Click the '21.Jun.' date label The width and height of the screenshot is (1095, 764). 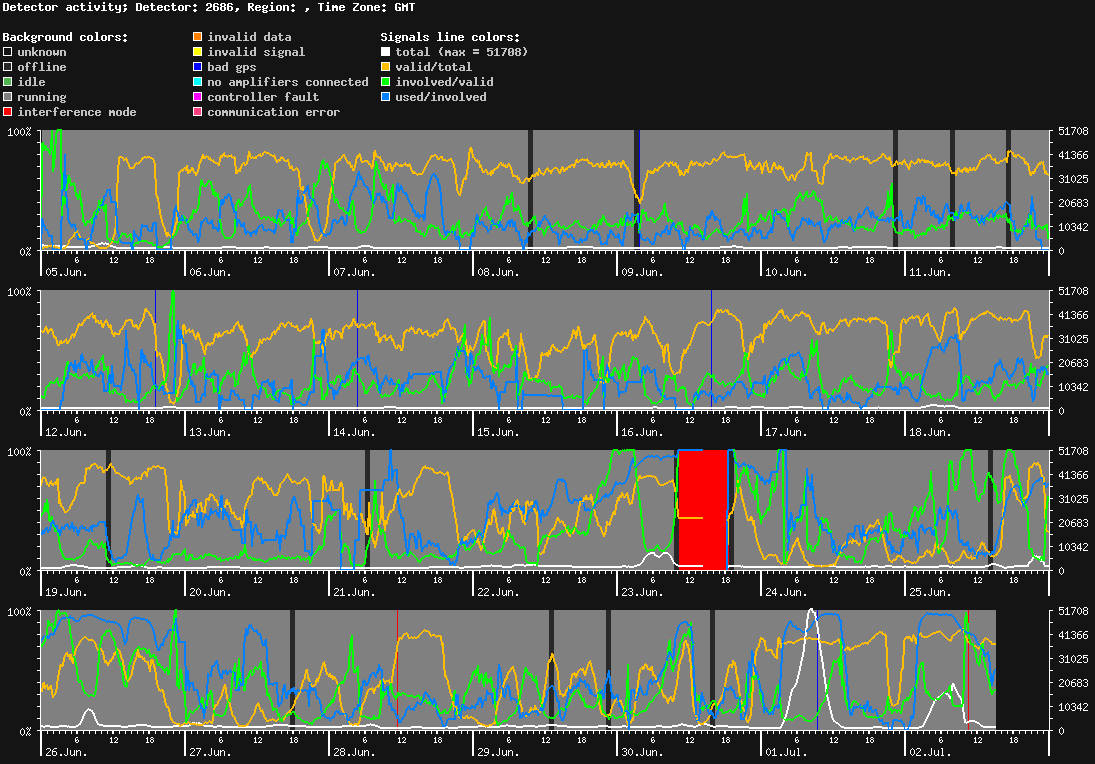(354, 592)
